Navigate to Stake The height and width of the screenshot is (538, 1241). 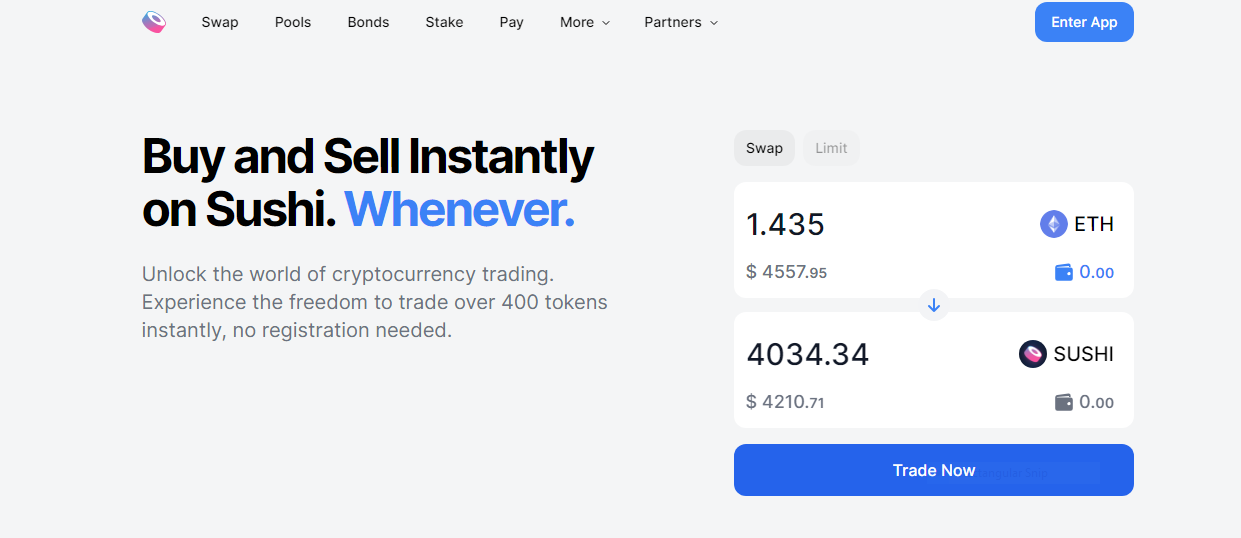[444, 22]
